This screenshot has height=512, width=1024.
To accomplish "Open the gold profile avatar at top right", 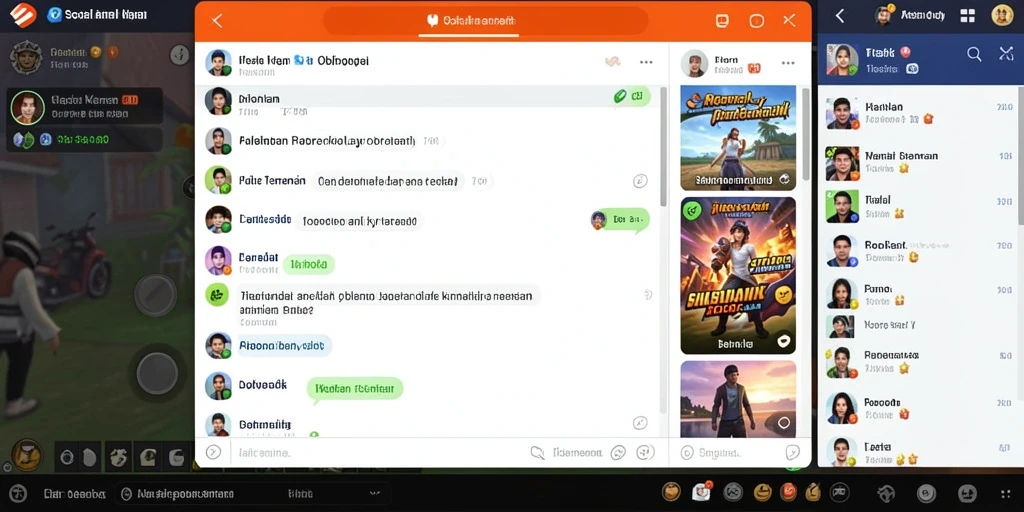I will [x=1002, y=15].
